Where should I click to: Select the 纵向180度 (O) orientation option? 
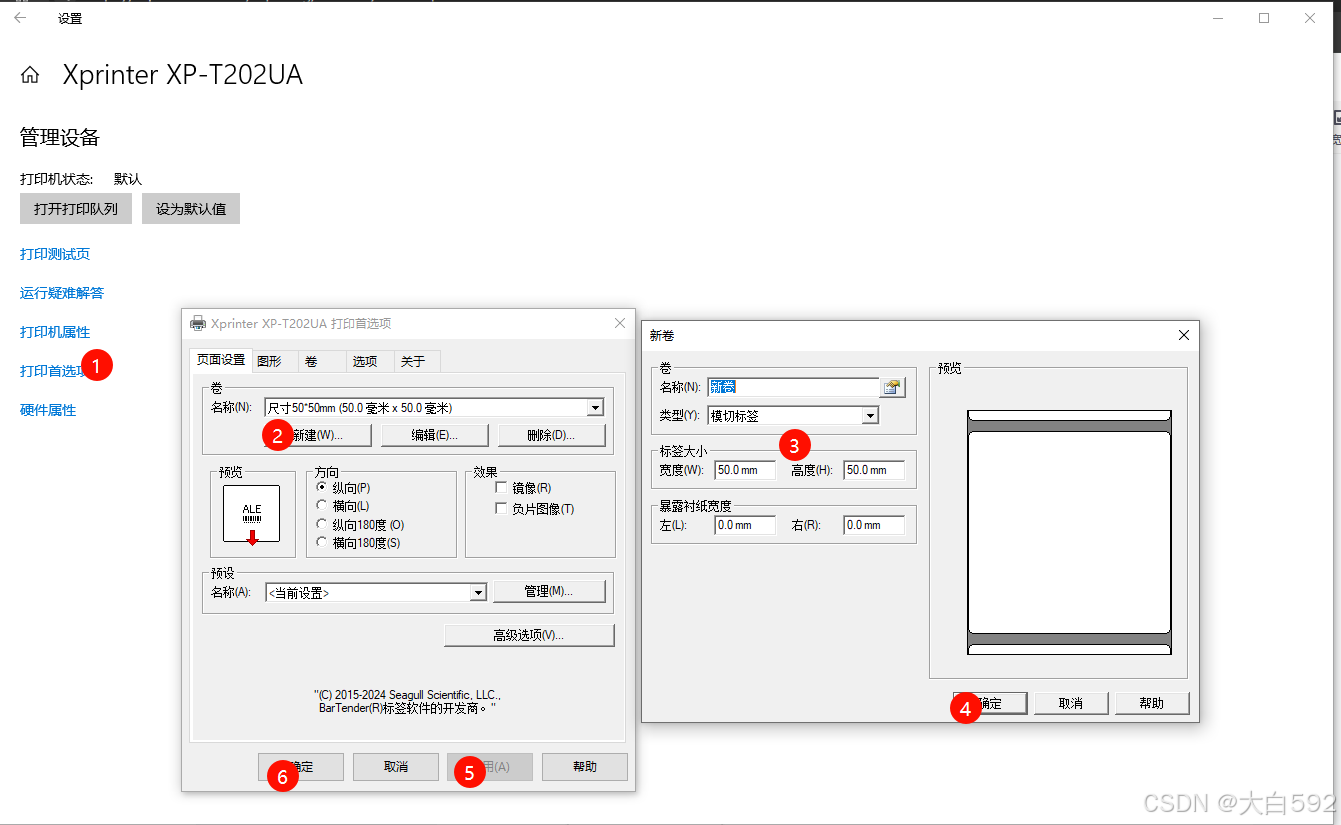pyautogui.click(x=321, y=524)
